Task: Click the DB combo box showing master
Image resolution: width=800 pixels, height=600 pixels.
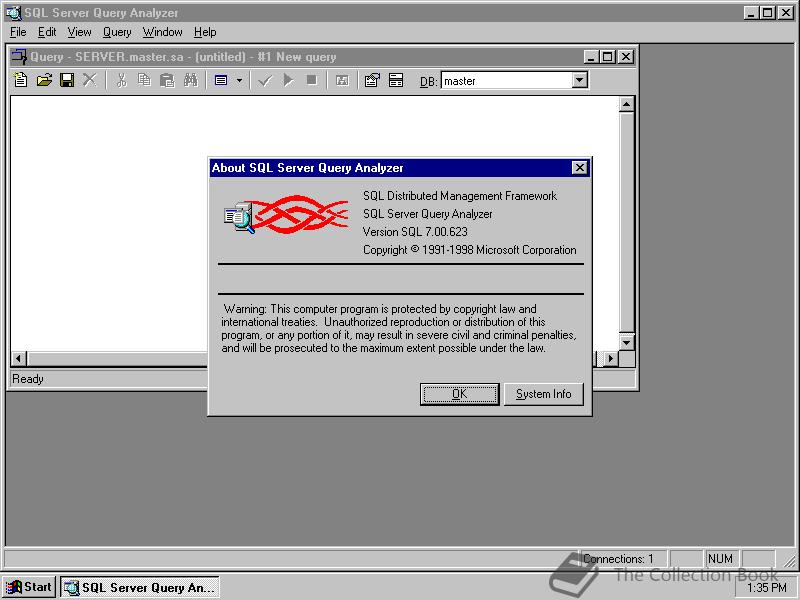Action: [514, 80]
